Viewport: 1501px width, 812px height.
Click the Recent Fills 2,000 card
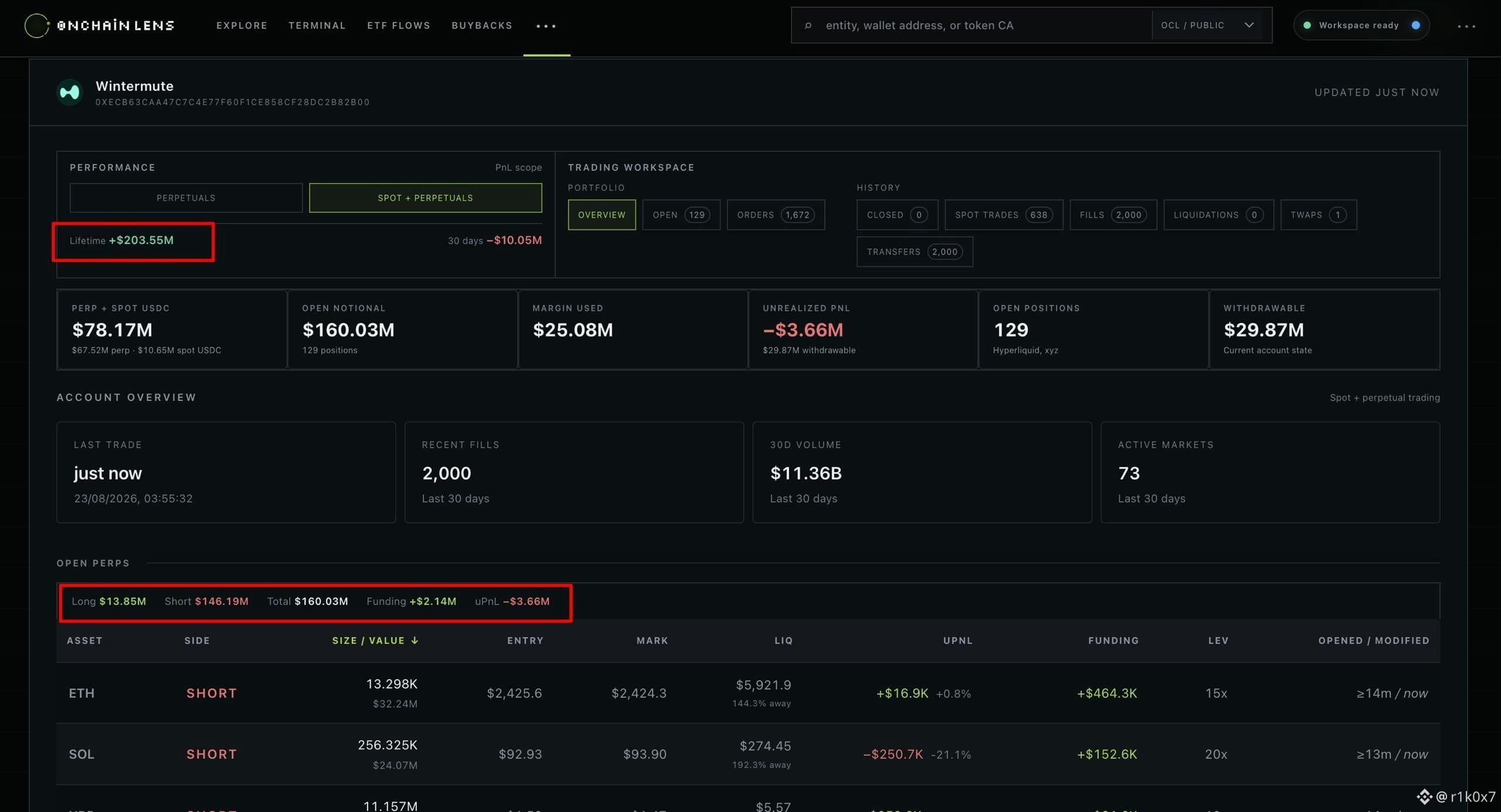574,472
